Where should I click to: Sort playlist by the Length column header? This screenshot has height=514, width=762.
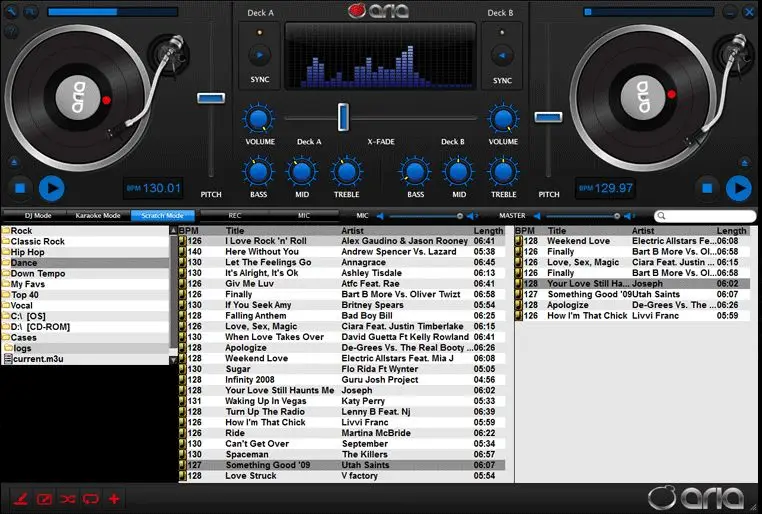click(x=731, y=231)
